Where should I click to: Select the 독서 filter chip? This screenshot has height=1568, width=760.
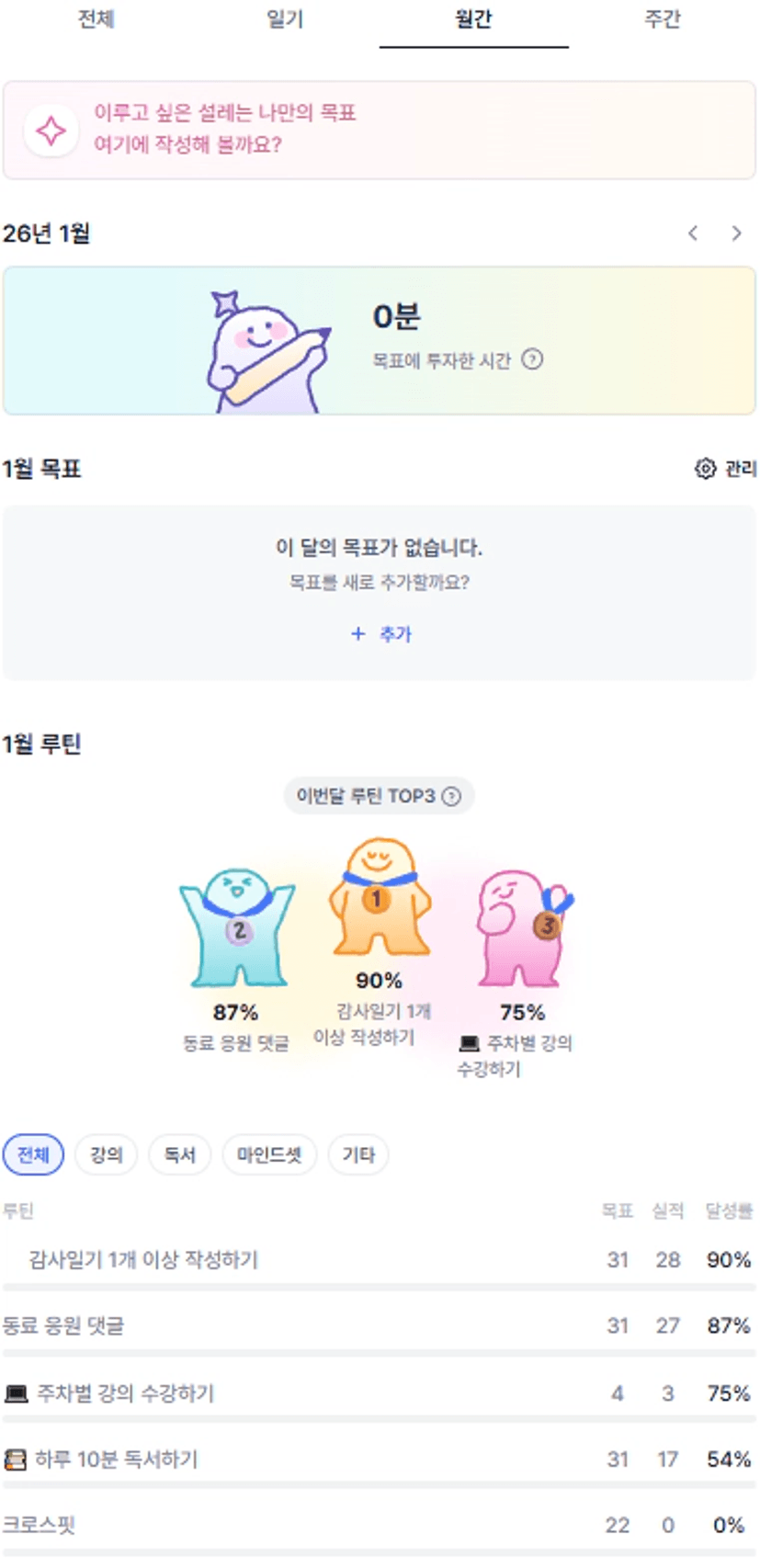179,1154
